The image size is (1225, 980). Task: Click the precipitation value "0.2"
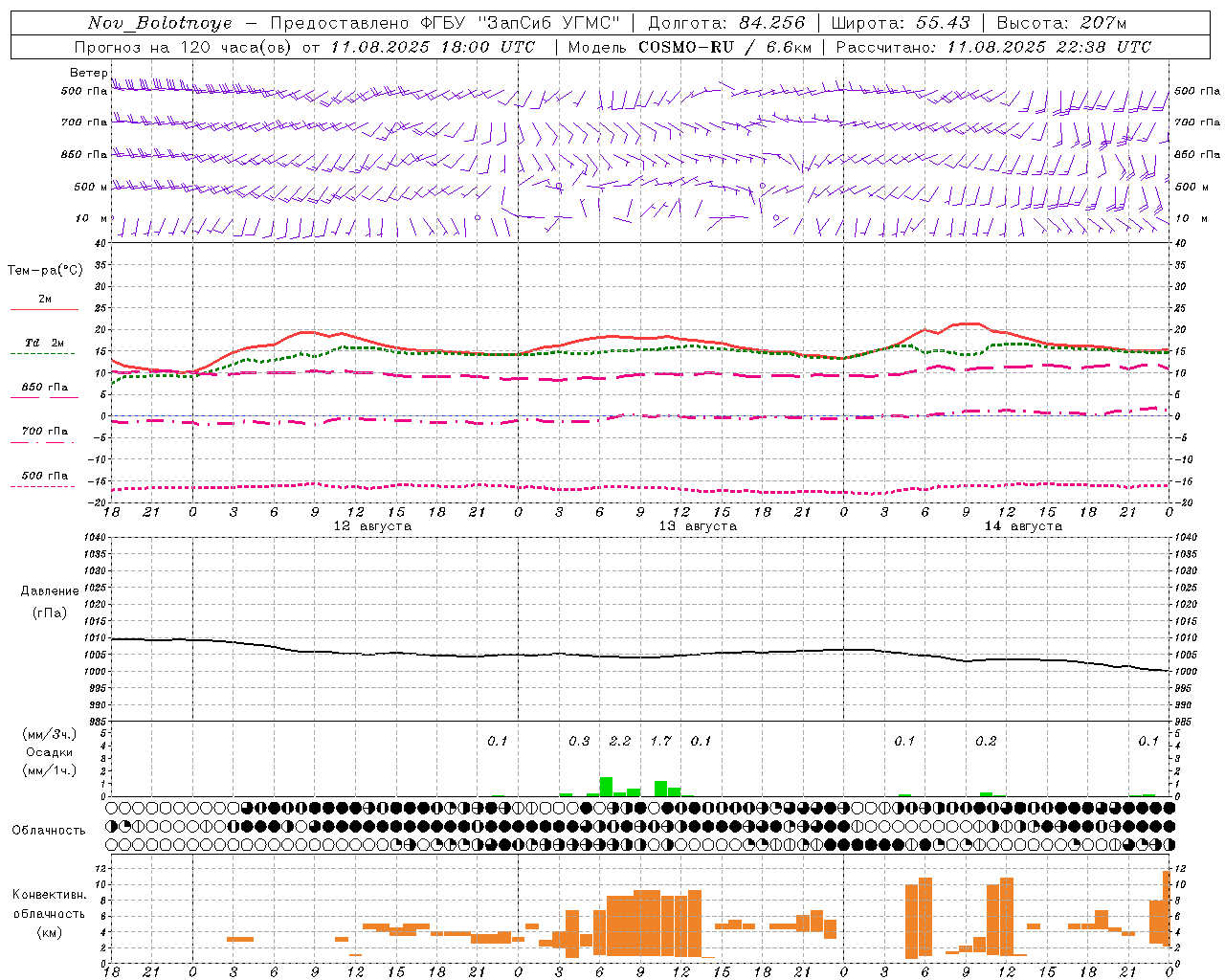pos(986,741)
